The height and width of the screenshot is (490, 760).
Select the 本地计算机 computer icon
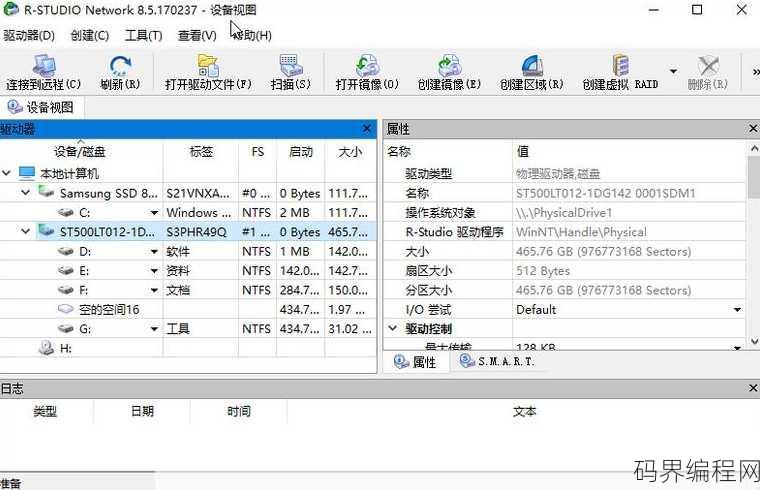click(x=27, y=173)
